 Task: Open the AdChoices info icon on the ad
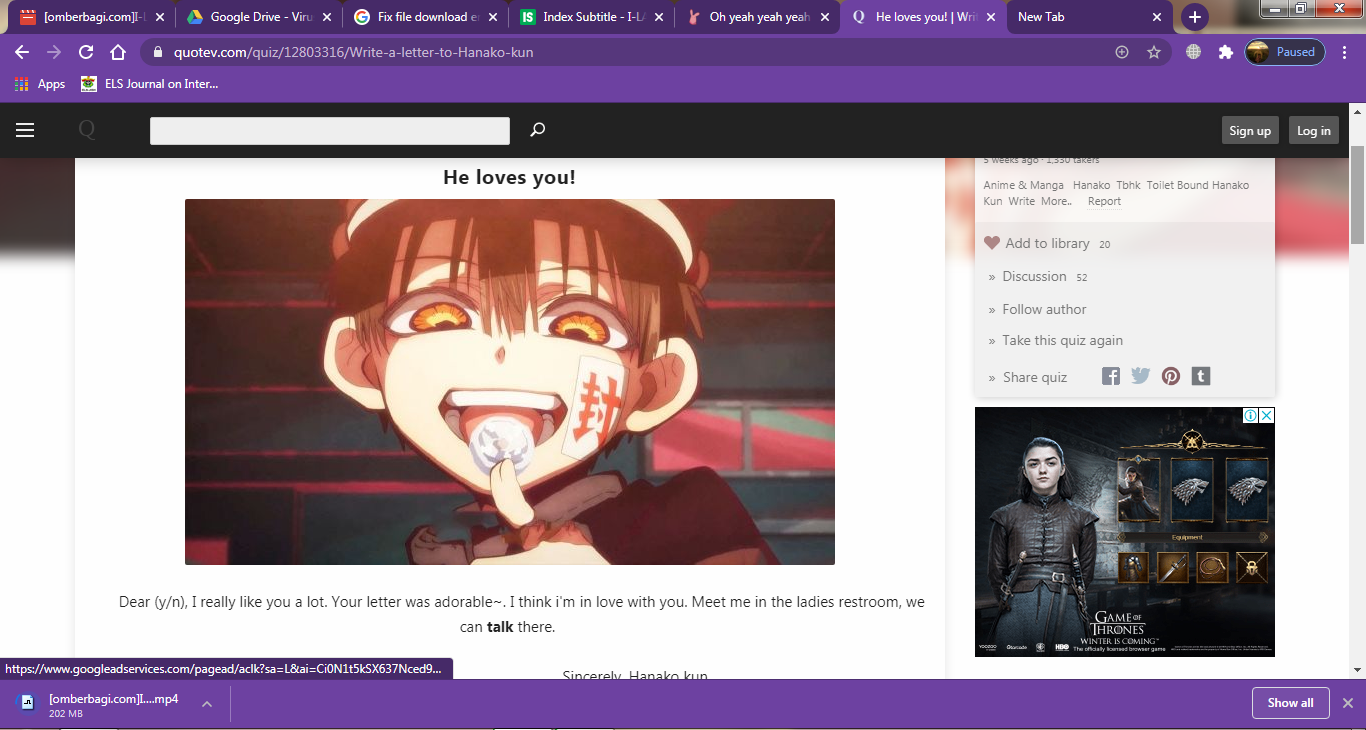pyautogui.click(x=1250, y=415)
